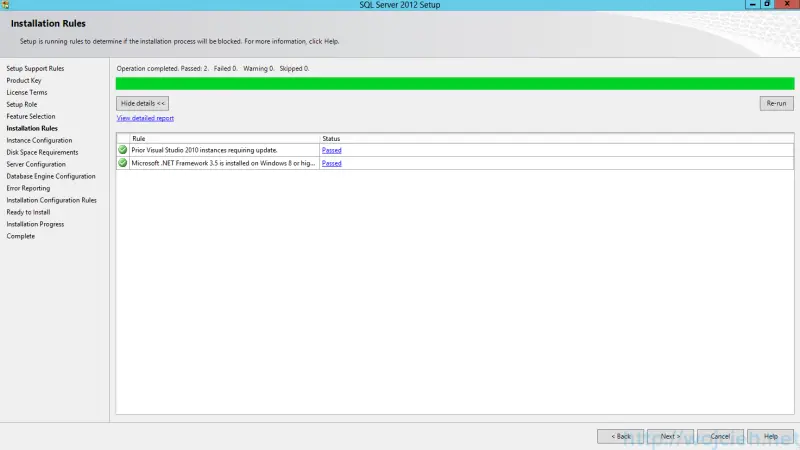Image resolution: width=800 pixels, height=450 pixels.
Task: Select Feature Selection step in sidebar
Action: (x=31, y=116)
